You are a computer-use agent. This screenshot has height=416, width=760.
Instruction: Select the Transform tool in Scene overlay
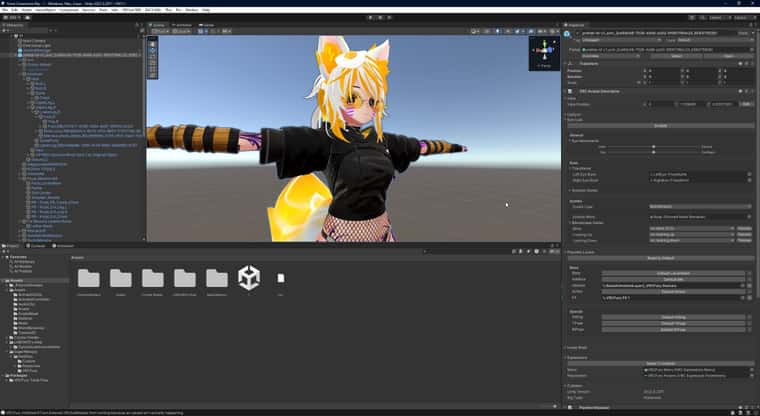click(153, 76)
